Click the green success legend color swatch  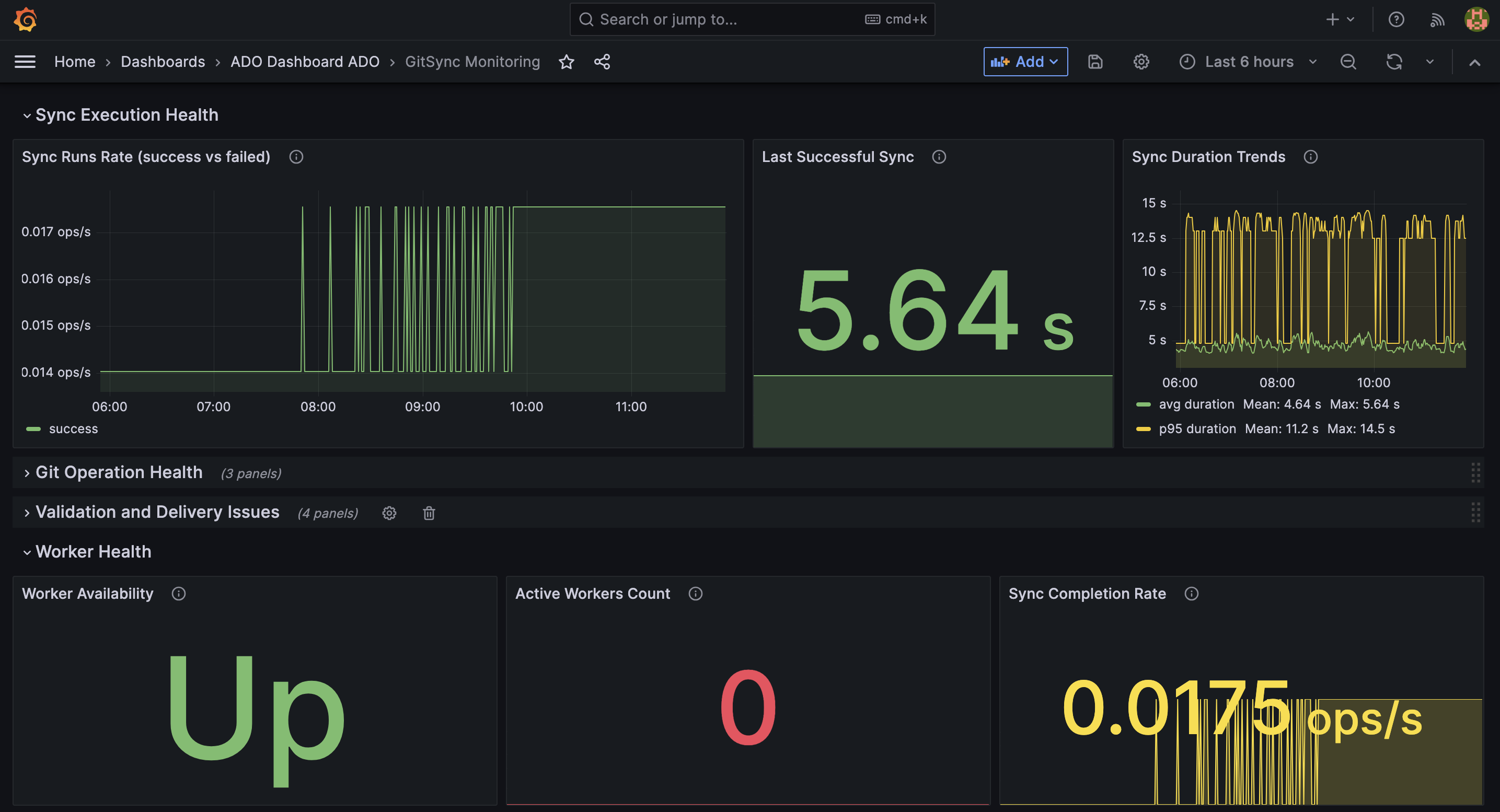tap(34, 429)
